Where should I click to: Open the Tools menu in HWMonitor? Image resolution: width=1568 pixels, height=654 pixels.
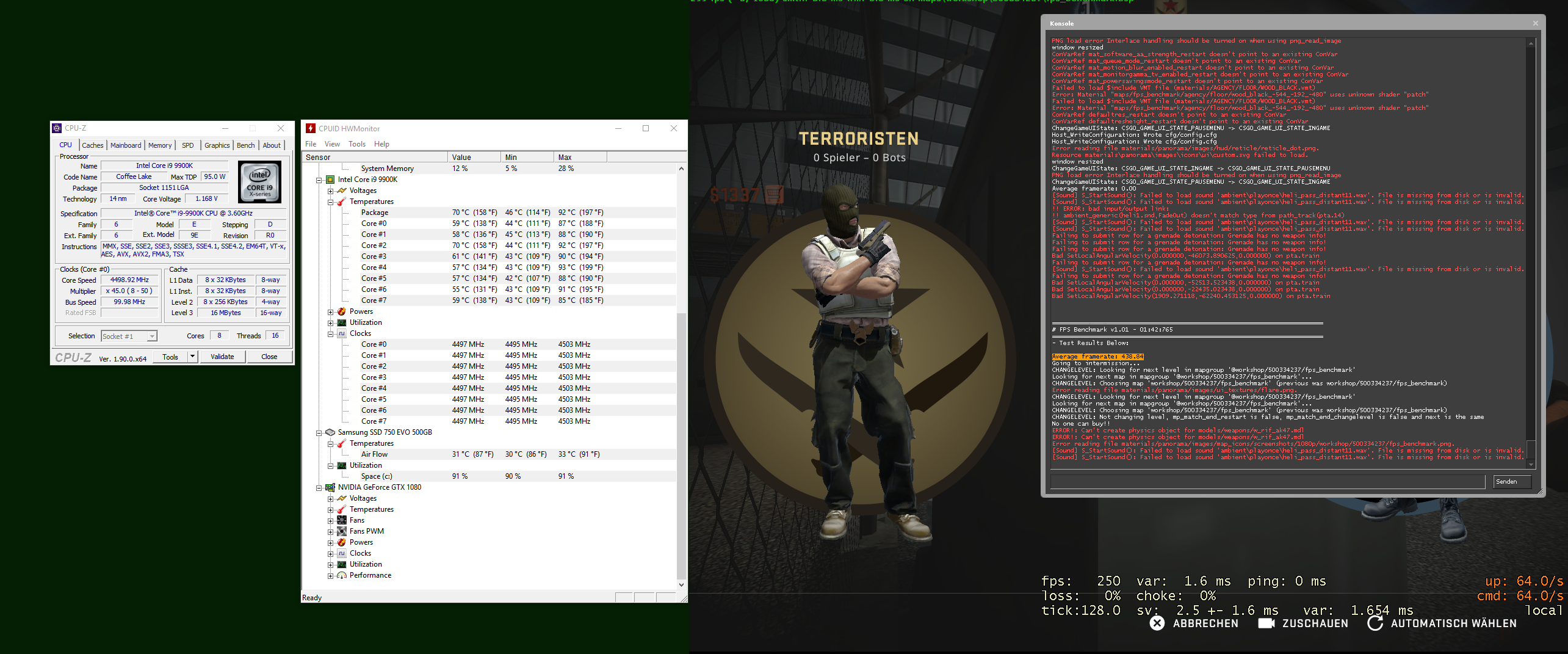[x=357, y=144]
